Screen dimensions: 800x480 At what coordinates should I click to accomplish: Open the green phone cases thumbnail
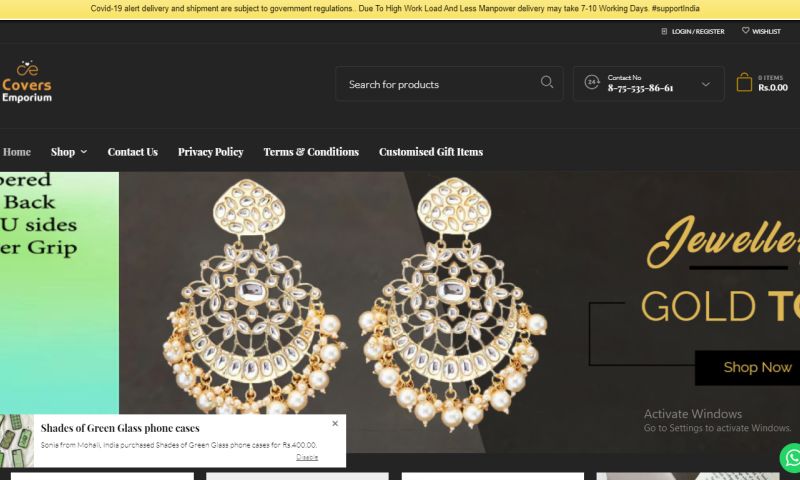tap(17, 441)
